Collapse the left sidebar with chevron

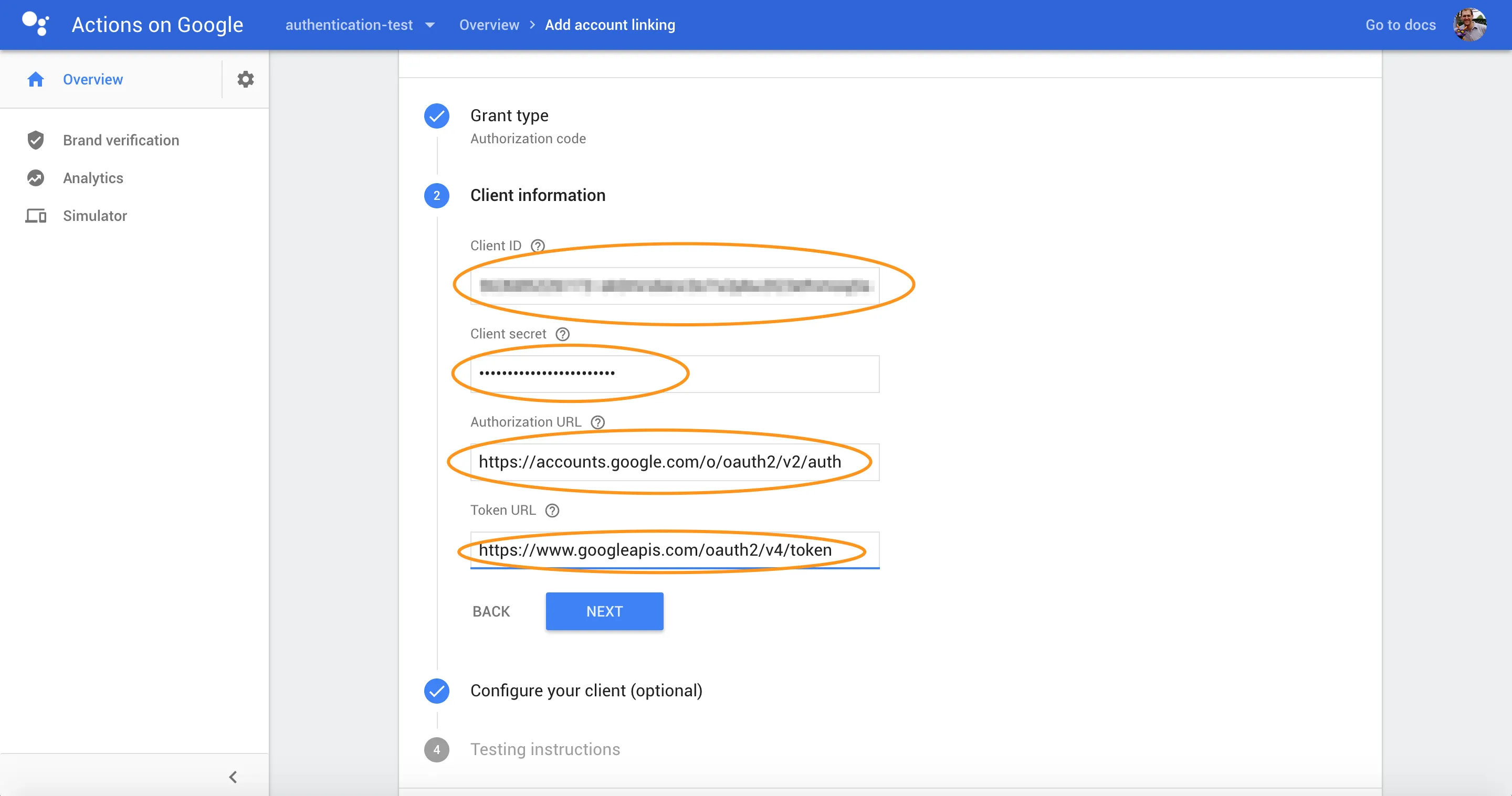[233, 777]
